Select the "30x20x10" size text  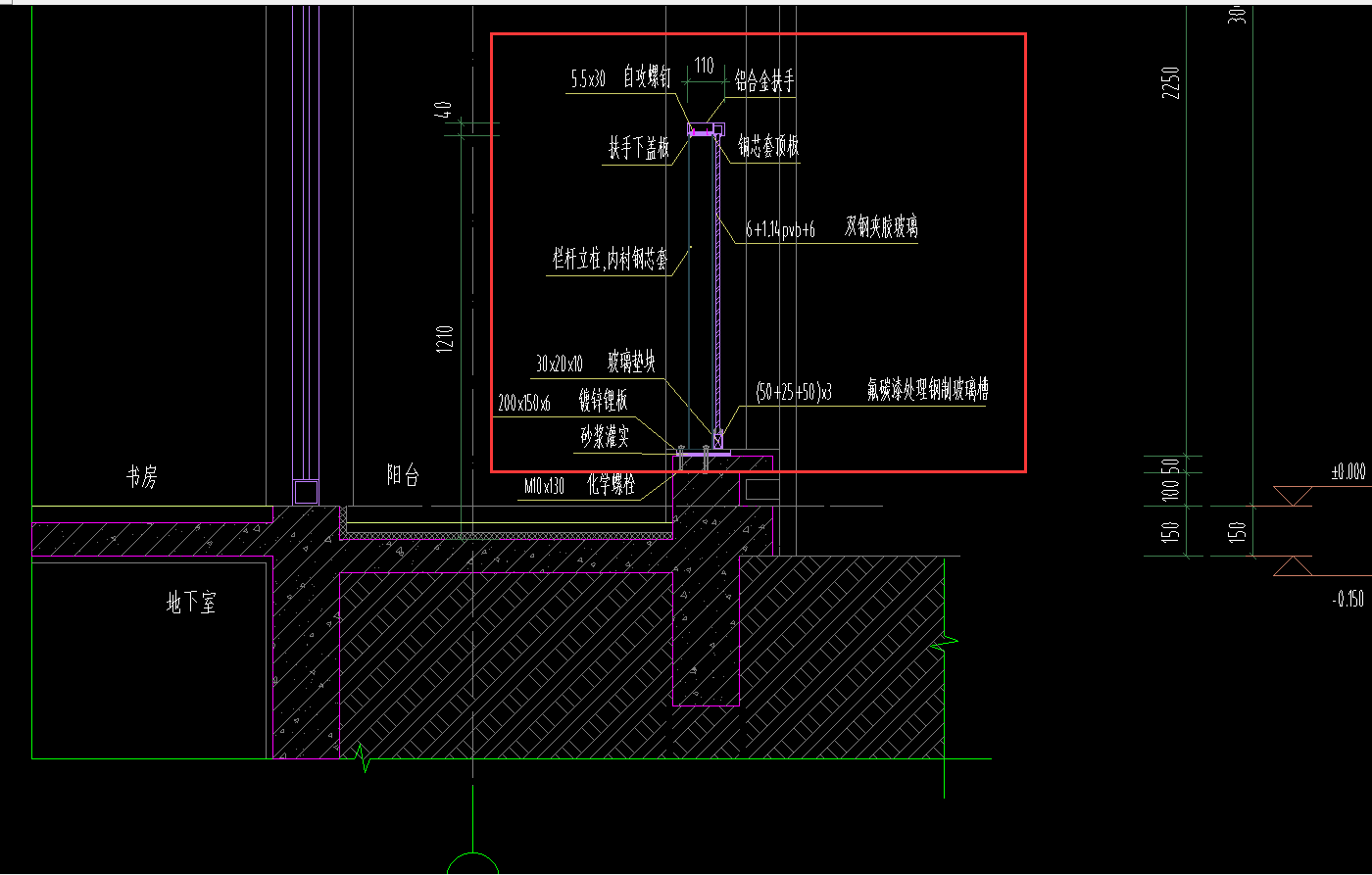[560, 365]
